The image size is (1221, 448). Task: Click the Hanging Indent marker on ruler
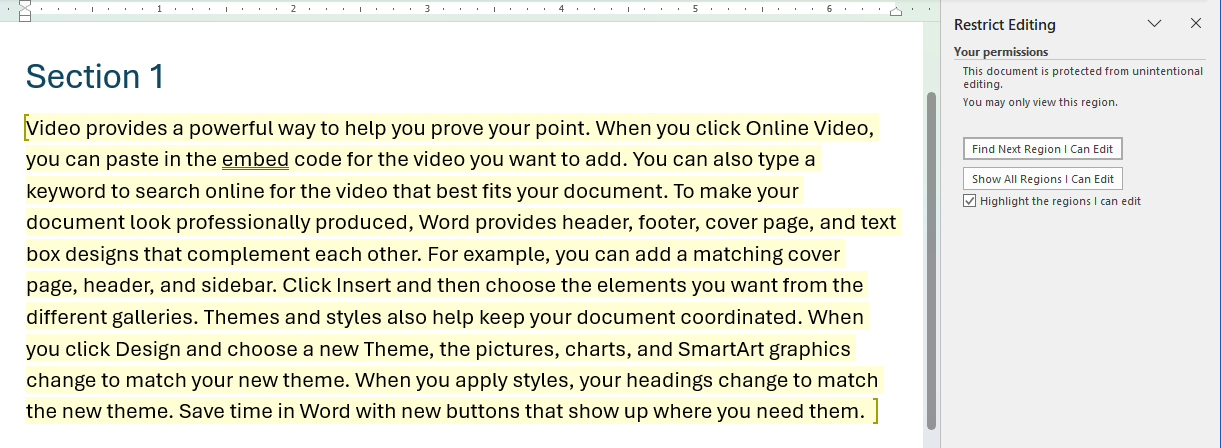(26, 12)
